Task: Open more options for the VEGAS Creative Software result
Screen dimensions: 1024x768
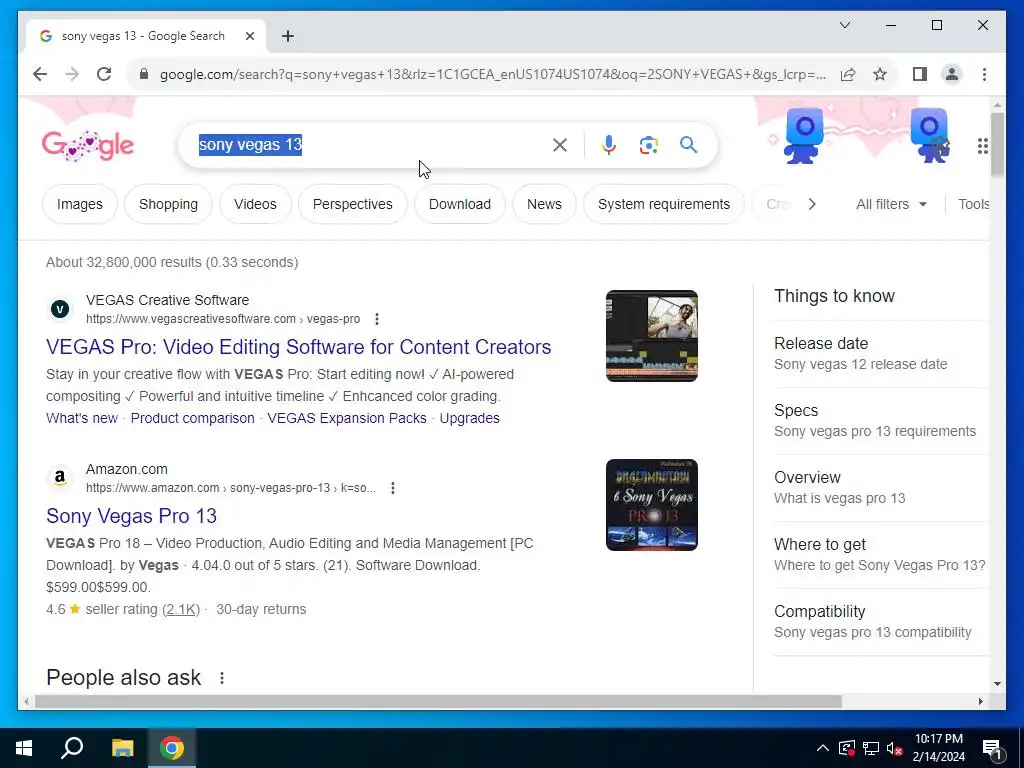Action: (377, 319)
